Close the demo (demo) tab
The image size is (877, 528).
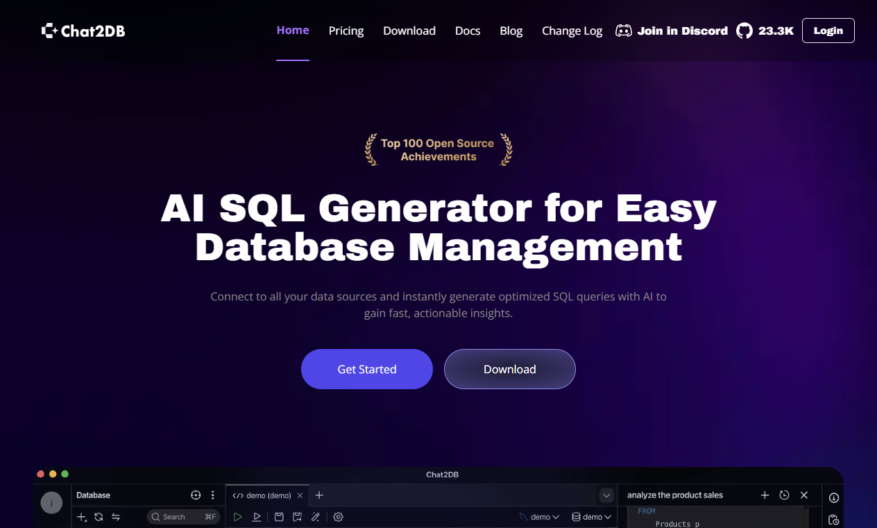click(300, 496)
